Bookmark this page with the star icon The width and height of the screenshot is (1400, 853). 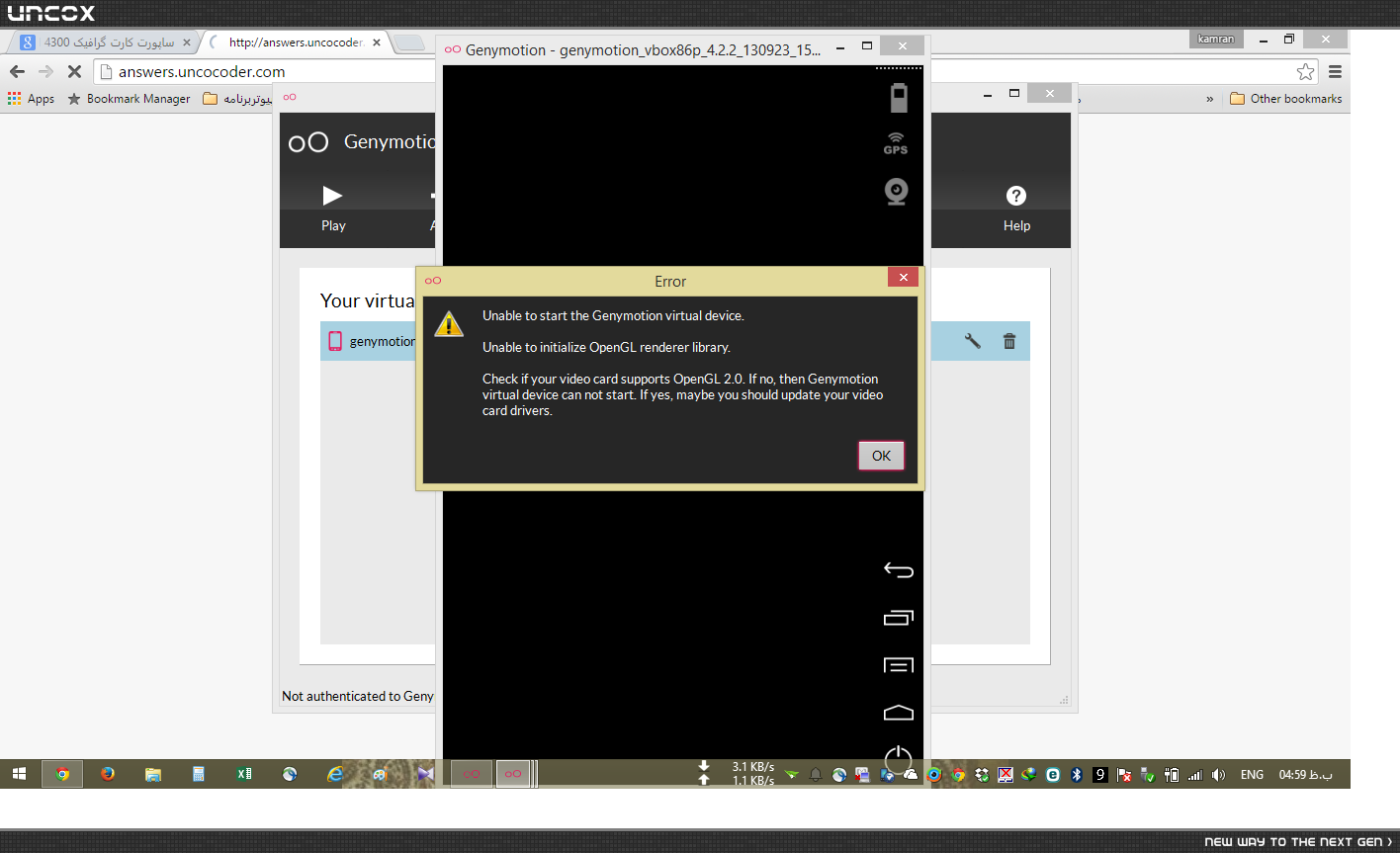point(1306,71)
